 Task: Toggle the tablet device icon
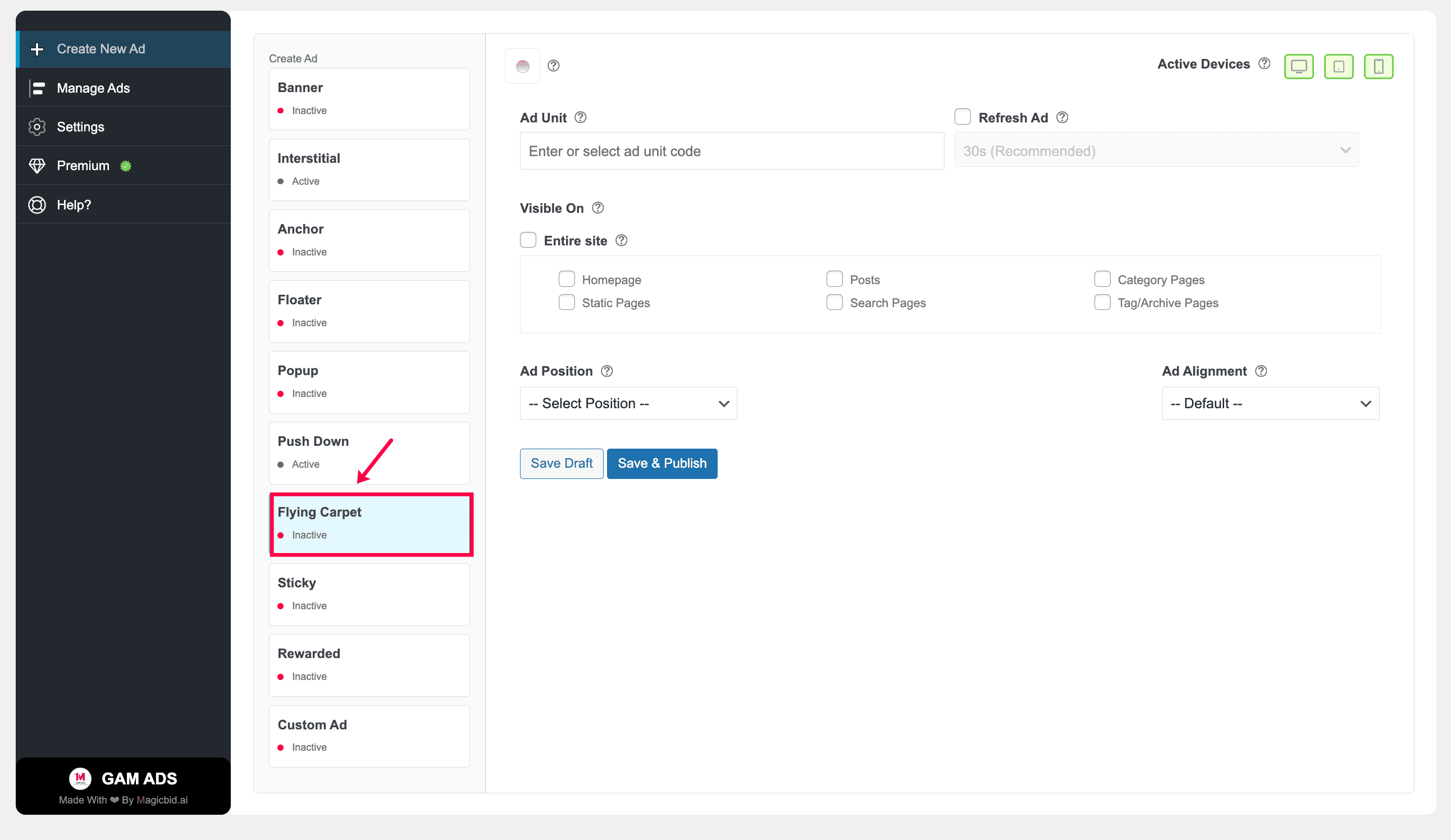coord(1339,67)
